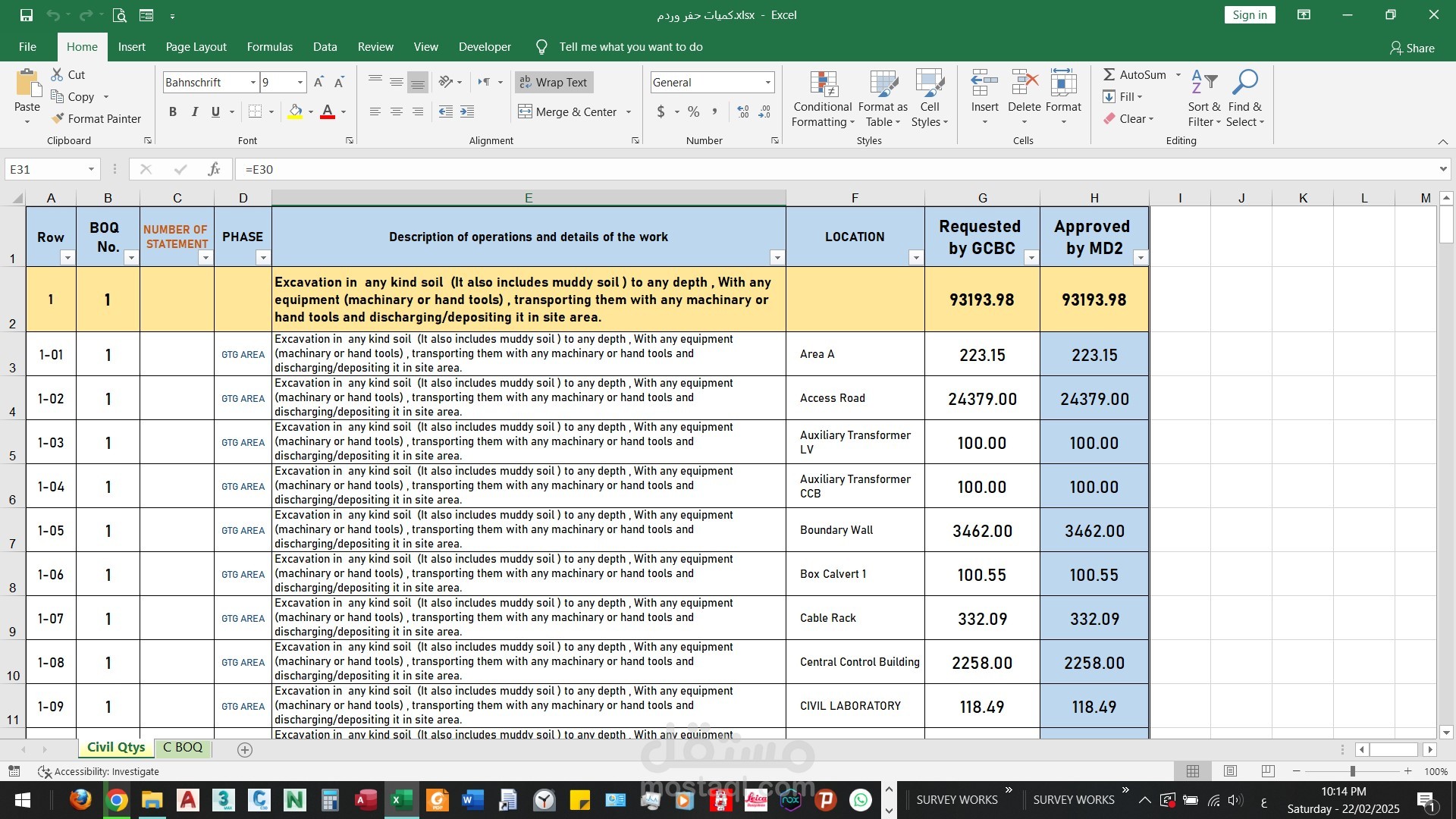The width and height of the screenshot is (1456, 819).
Task: Open filter dropdown for LOCATION column
Action: click(x=916, y=258)
